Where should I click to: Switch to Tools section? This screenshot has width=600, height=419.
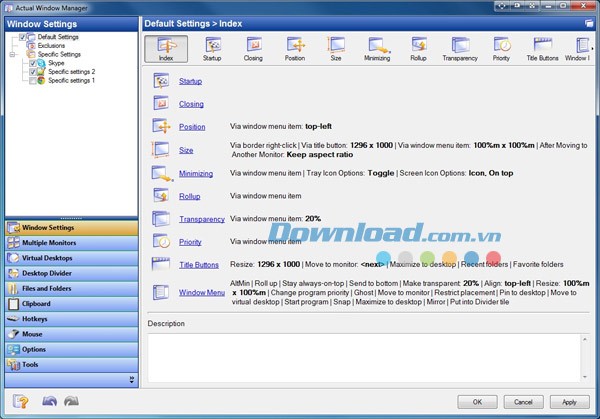click(x=72, y=365)
